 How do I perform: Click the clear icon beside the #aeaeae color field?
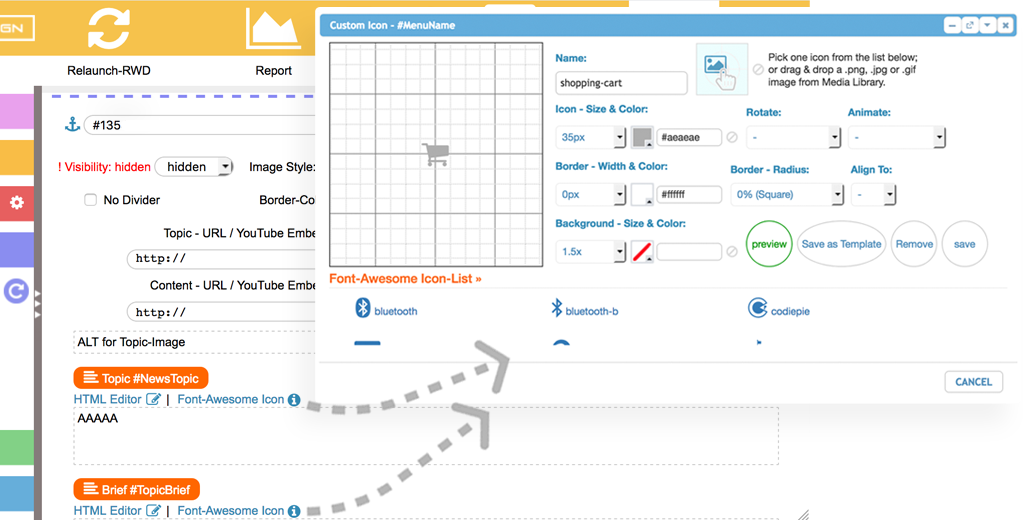731,138
